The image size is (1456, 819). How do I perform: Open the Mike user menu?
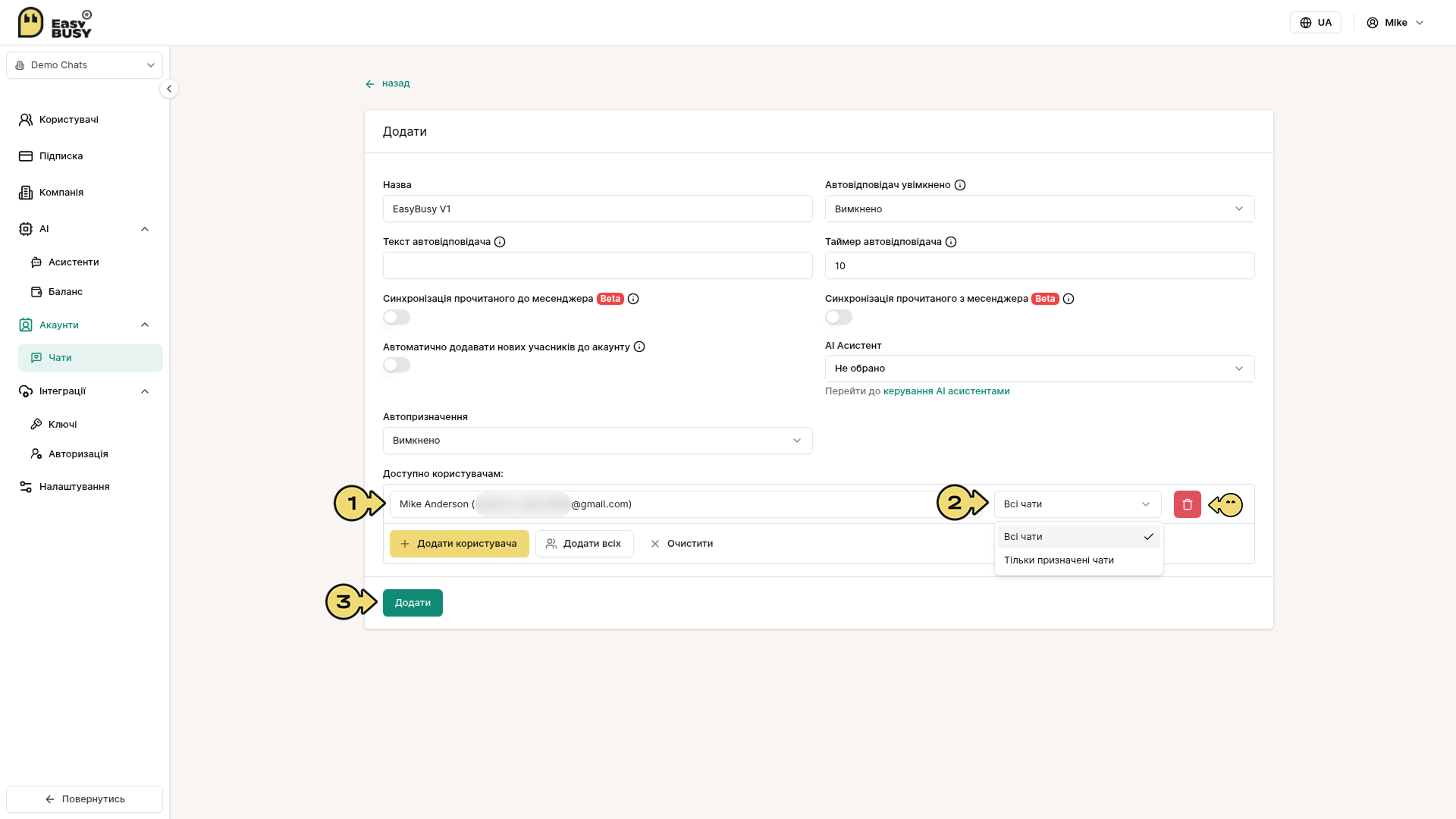(1395, 23)
